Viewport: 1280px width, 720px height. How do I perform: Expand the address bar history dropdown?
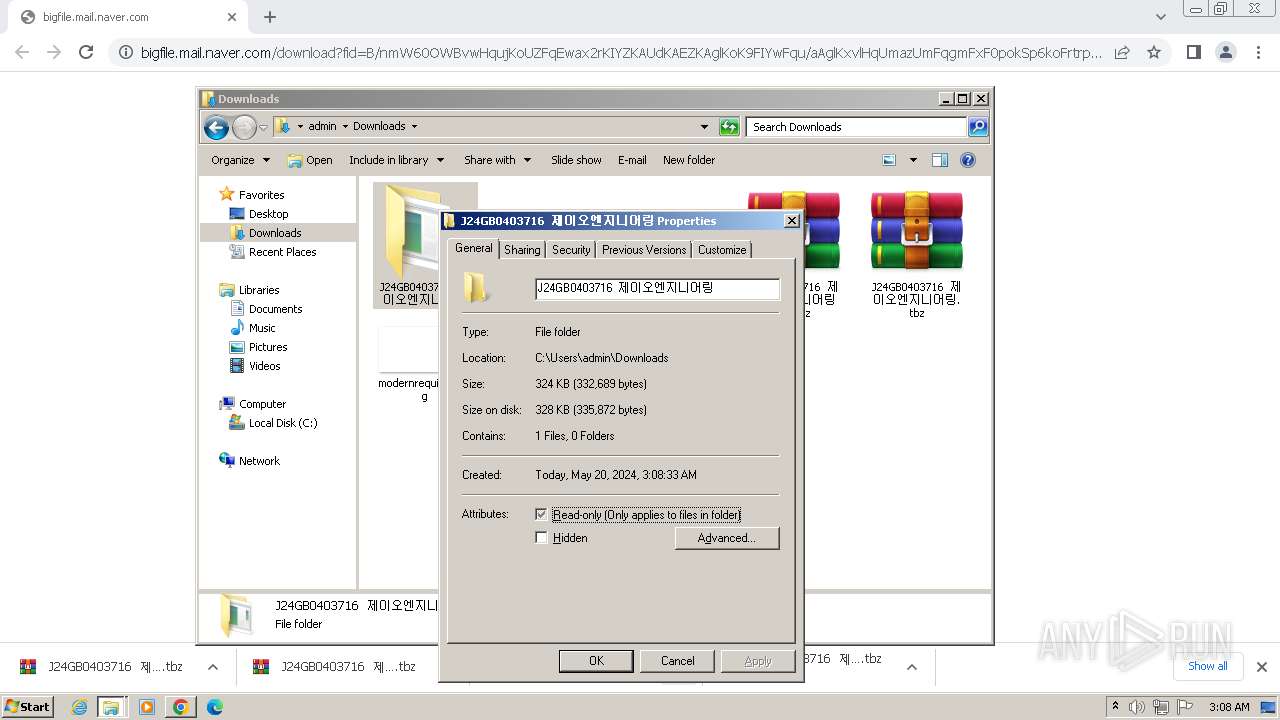[704, 127]
